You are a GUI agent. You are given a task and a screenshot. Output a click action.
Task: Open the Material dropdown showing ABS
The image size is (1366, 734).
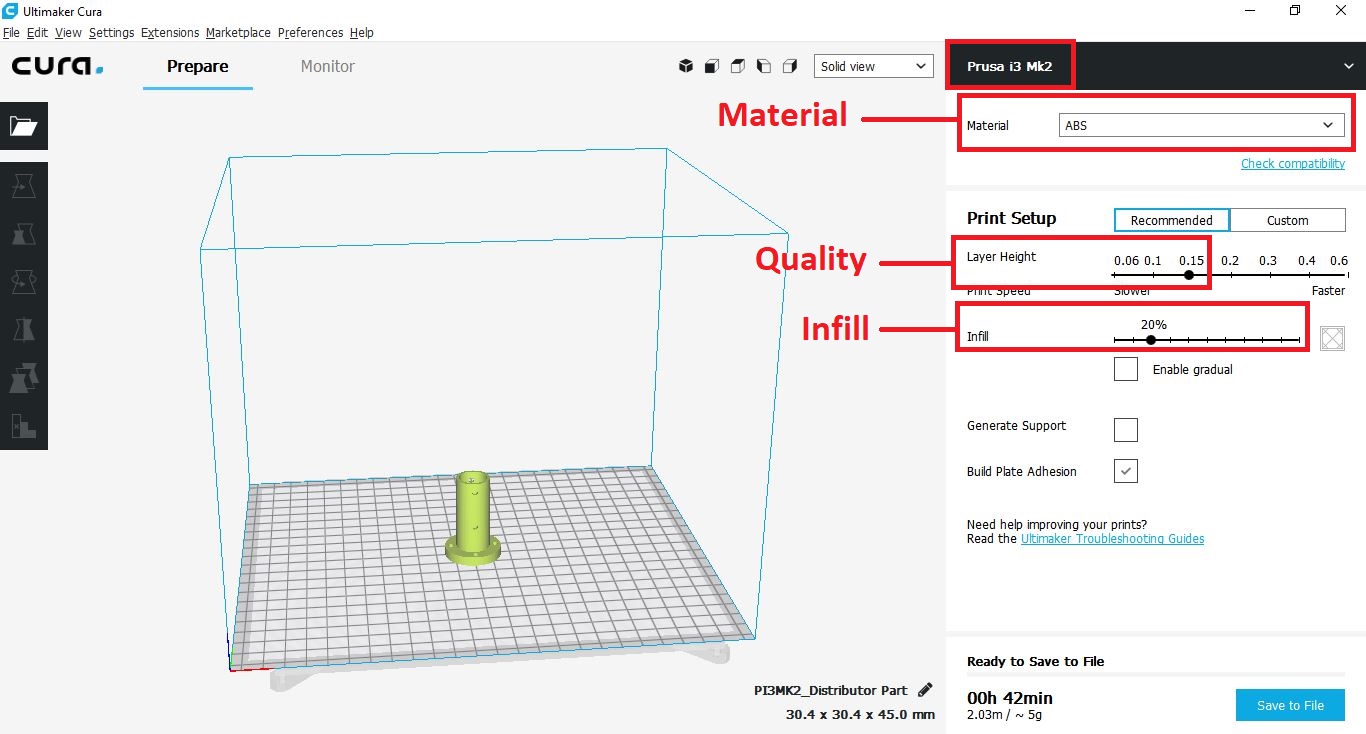click(1202, 125)
